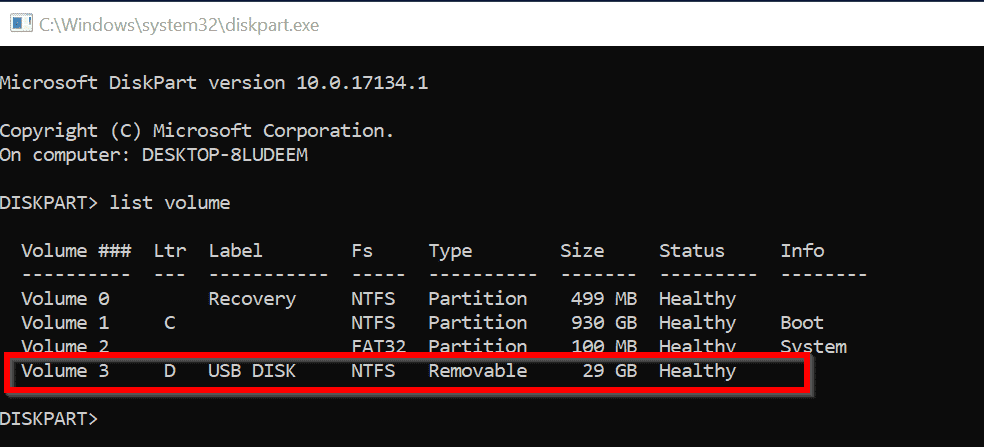984x447 pixels.
Task: Click drive letter 'D' of Volume 3
Action: (169, 371)
